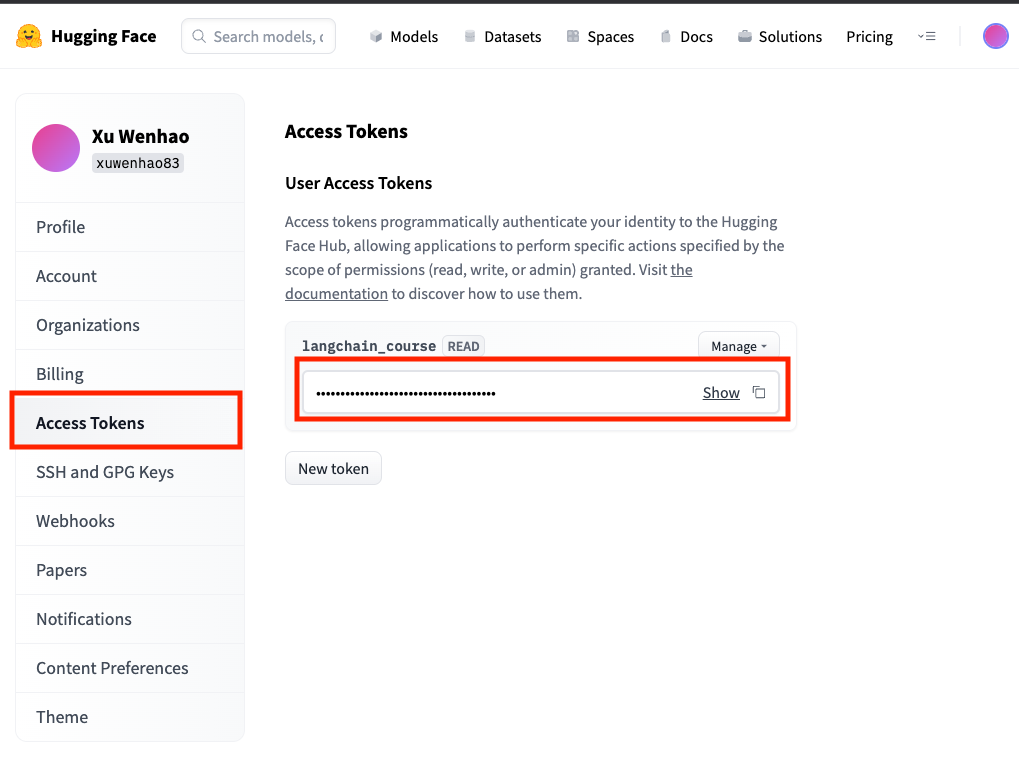Open the user avatar in top navbar
The width and height of the screenshot is (1019, 766).
[x=995, y=37]
